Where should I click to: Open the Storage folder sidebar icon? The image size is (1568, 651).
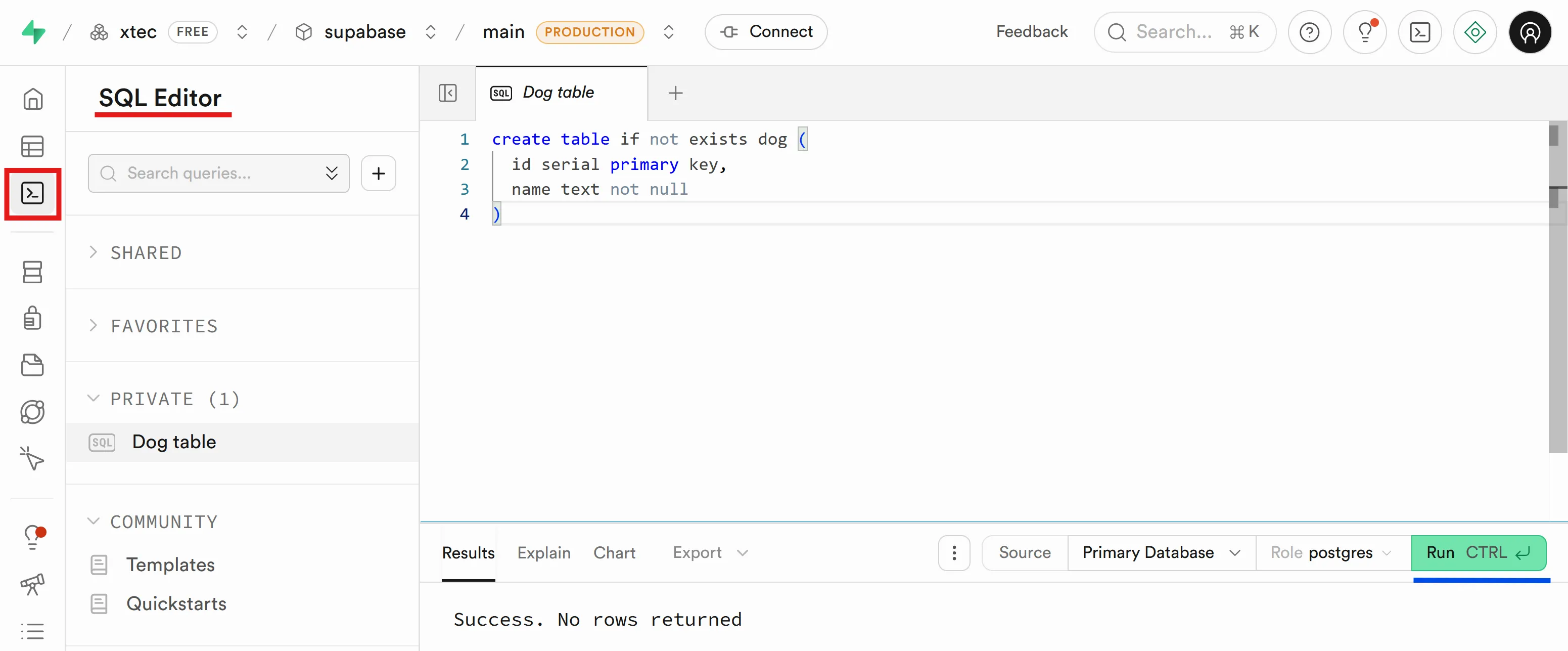(x=32, y=365)
